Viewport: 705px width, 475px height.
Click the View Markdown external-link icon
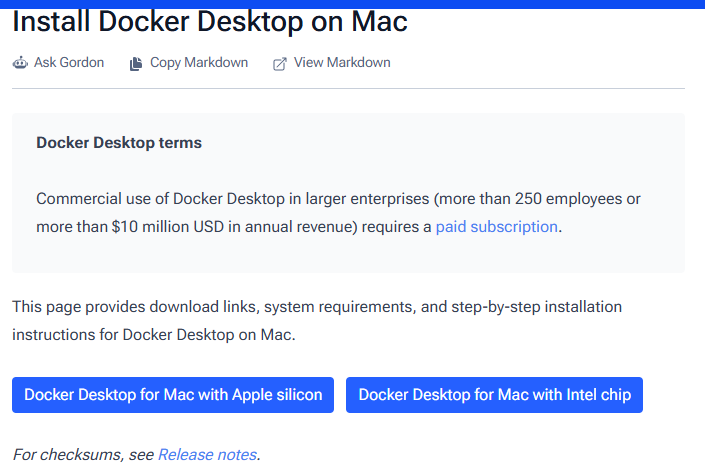tap(280, 64)
